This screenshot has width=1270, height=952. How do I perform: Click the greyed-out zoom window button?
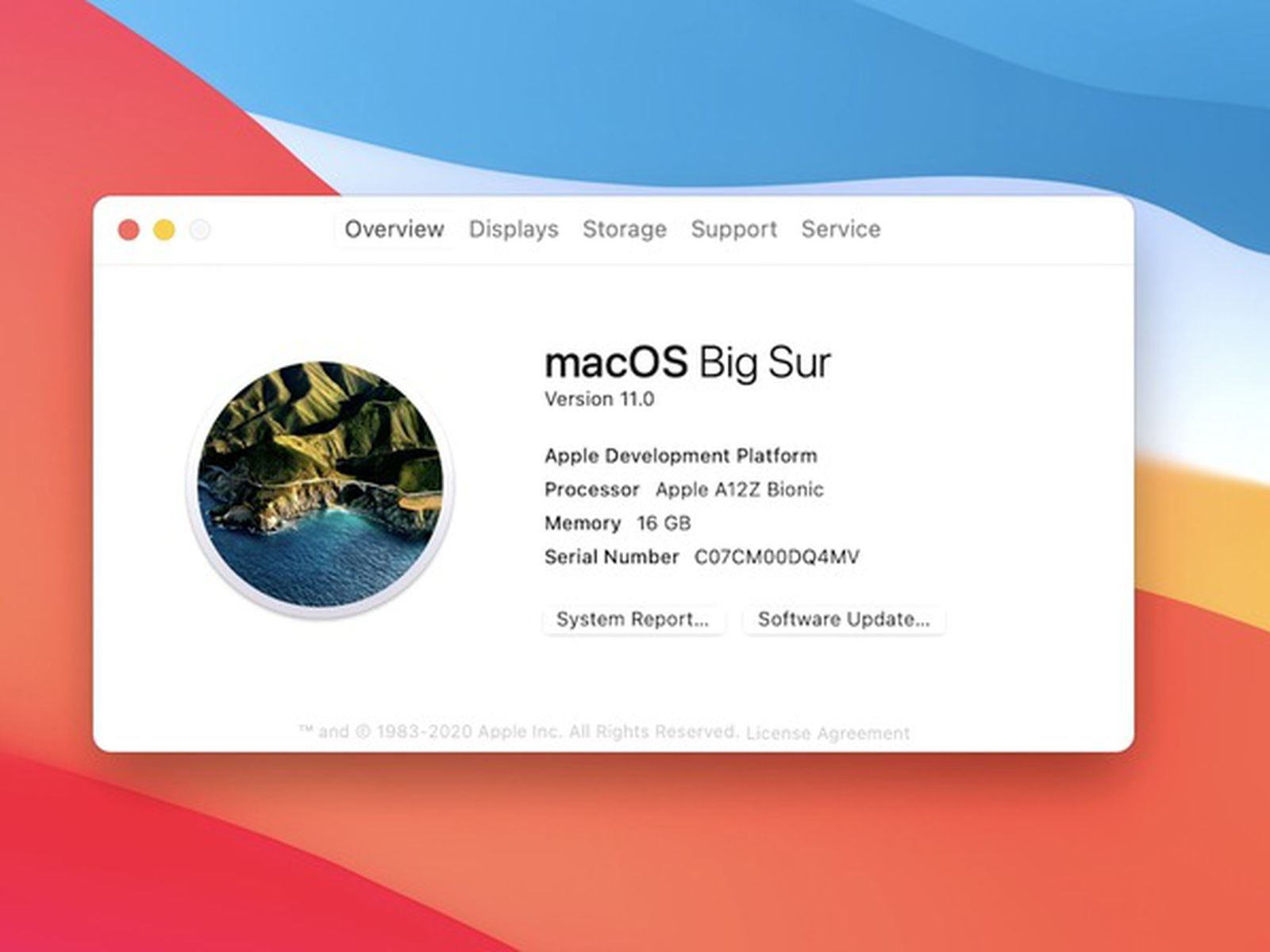click(200, 230)
